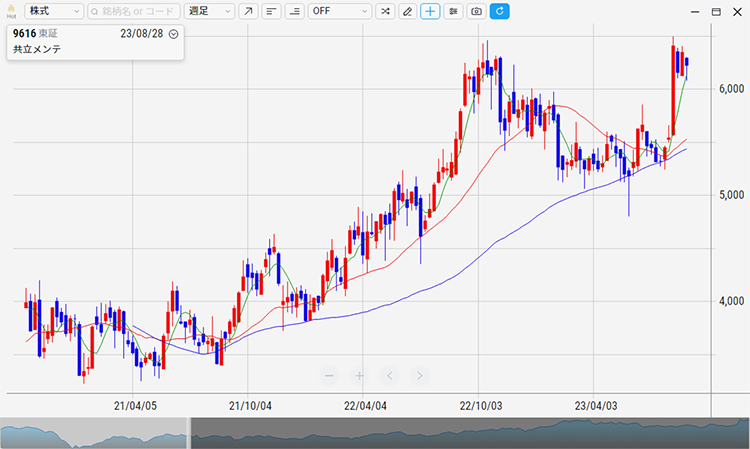The width and height of the screenshot is (750, 449).
Task: Zoom out the chart with minus button
Action: (329, 375)
